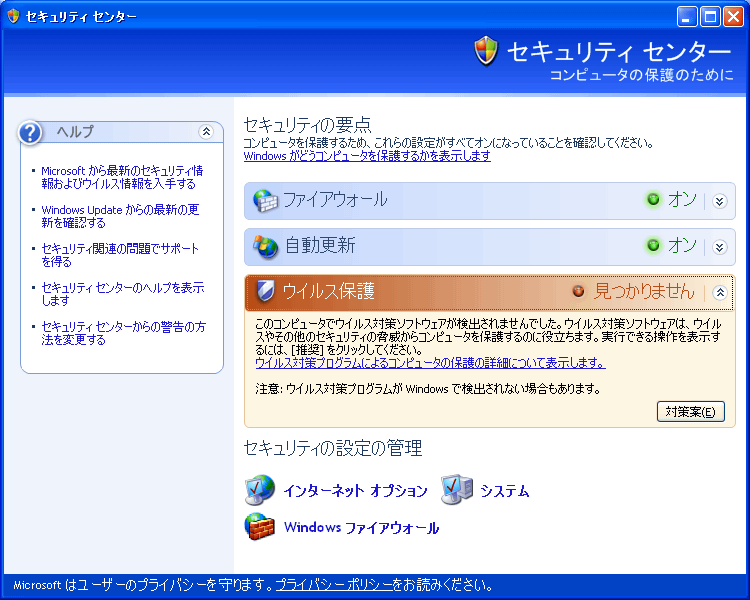Open セキュリティ センターからの警告の方法を変更する link
The height and width of the screenshot is (600, 750).
click(x=123, y=333)
